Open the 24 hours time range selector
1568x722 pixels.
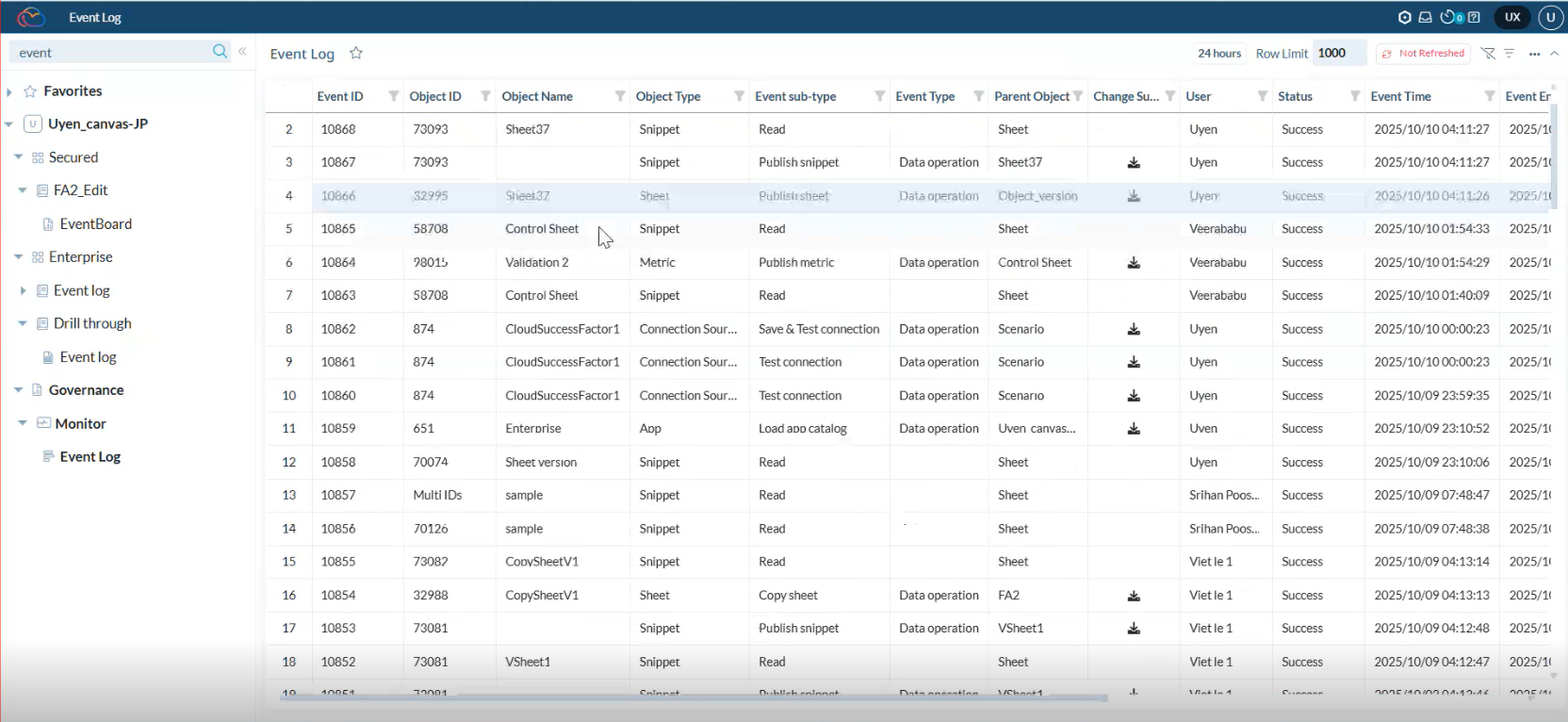click(x=1218, y=54)
